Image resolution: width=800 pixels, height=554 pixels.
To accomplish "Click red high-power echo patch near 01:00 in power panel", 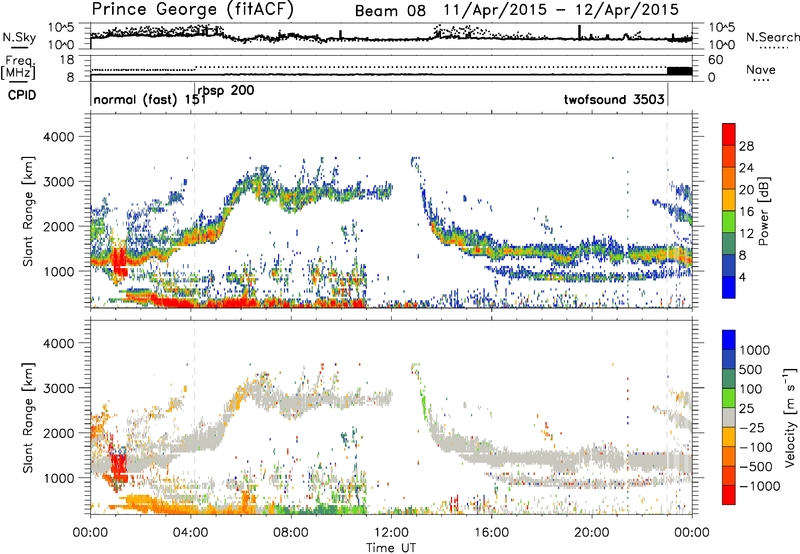I will point(119,263).
